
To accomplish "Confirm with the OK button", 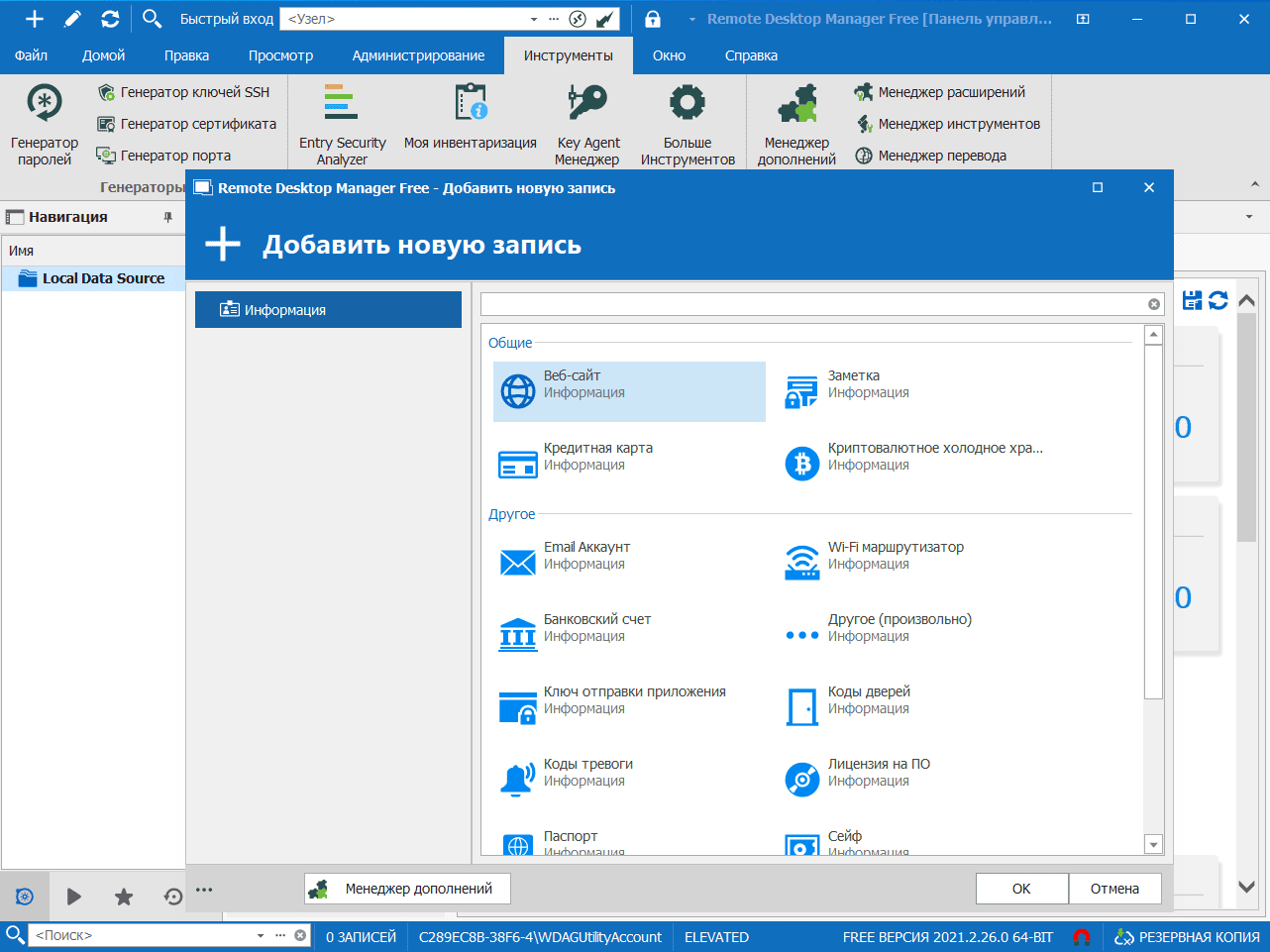I will [1021, 889].
